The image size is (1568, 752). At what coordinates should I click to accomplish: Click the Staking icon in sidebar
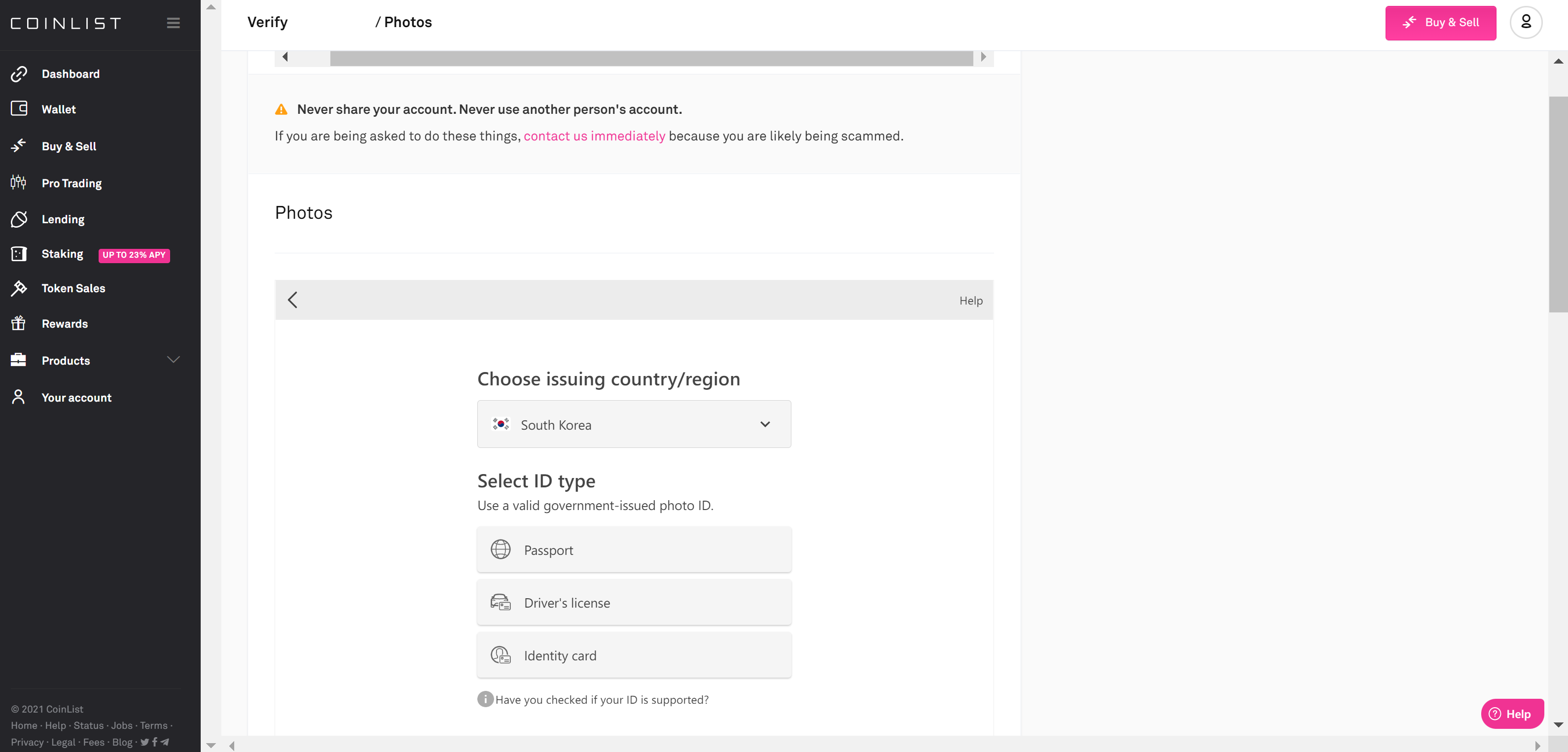pos(19,254)
